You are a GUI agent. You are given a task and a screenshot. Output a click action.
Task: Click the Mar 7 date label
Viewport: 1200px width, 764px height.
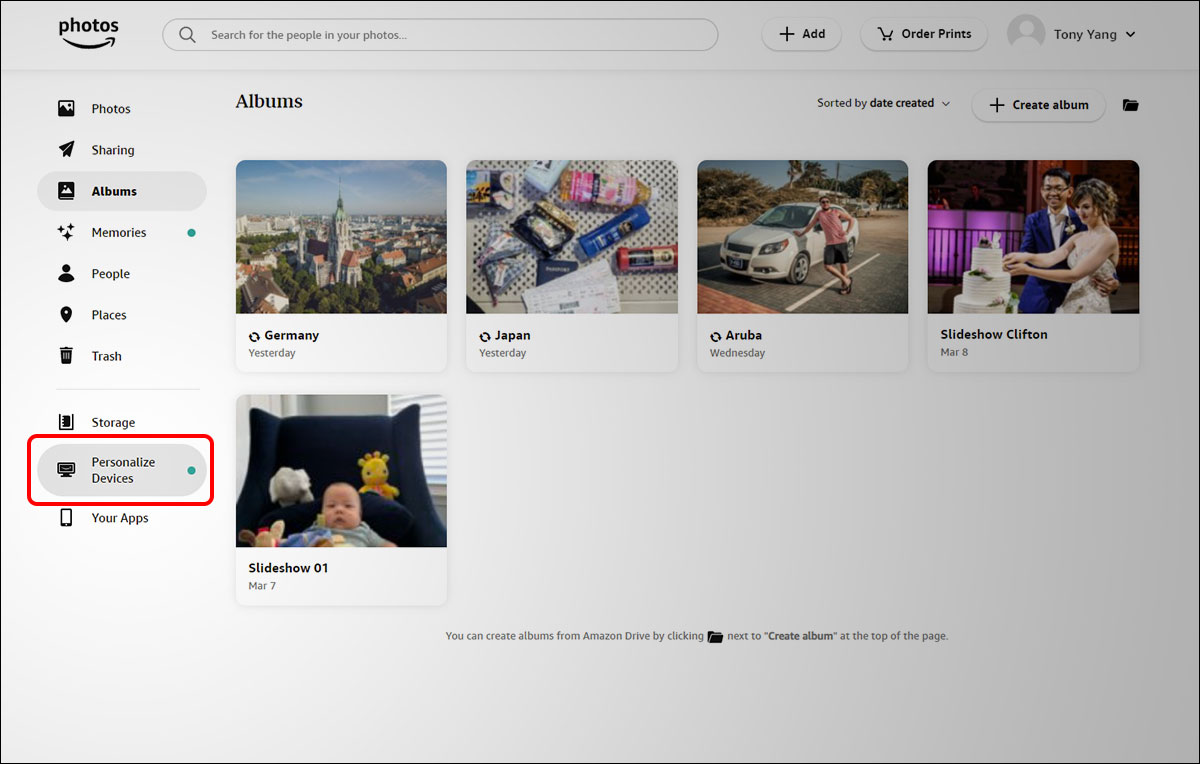262,586
